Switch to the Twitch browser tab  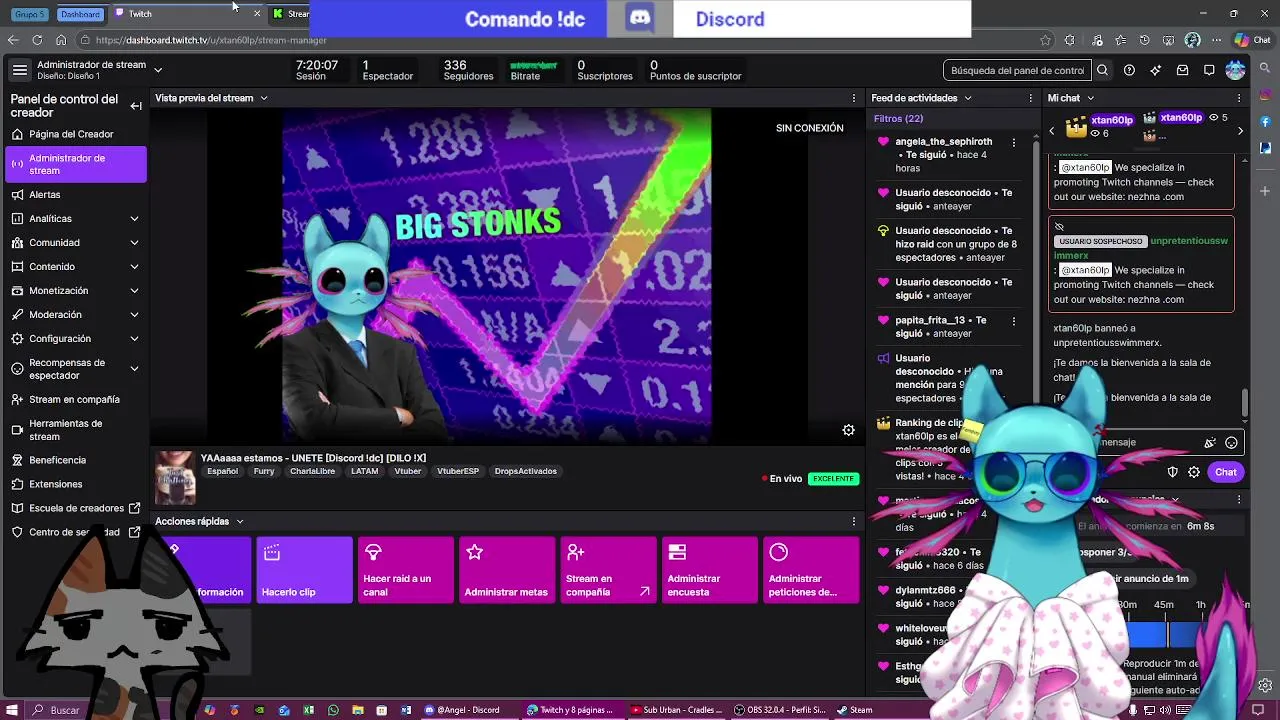186,13
